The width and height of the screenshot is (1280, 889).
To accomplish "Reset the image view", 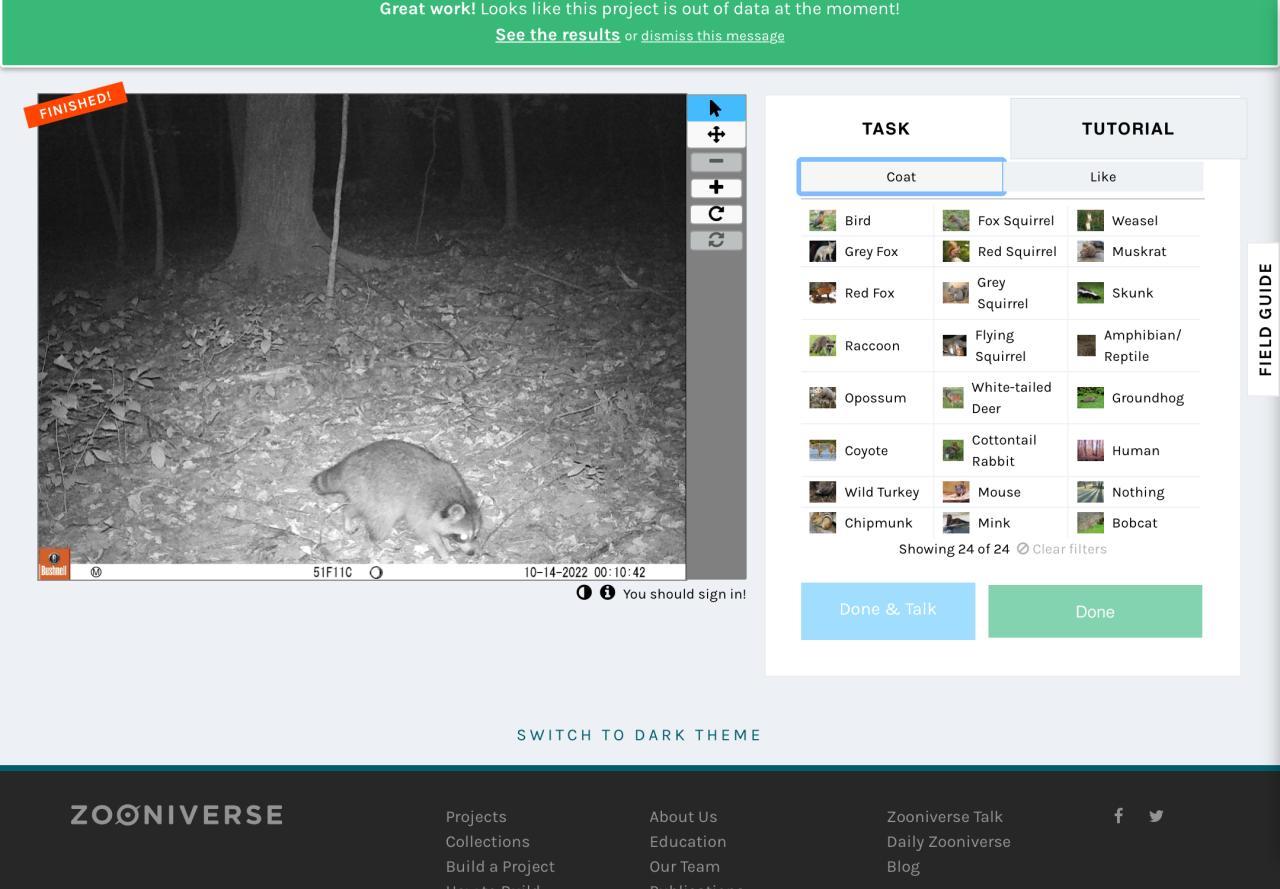I will pyautogui.click(x=716, y=240).
